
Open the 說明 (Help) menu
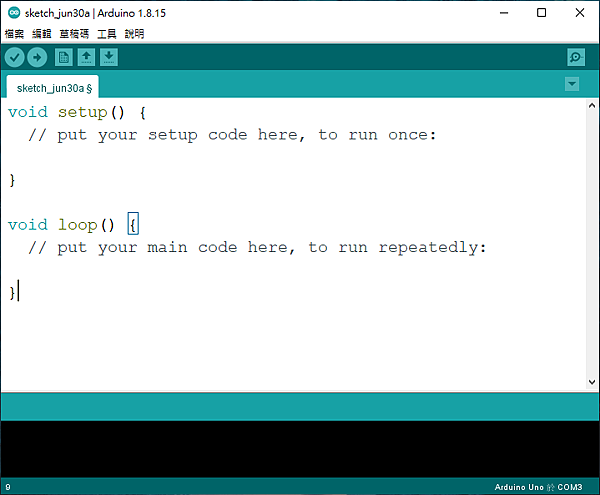coord(134,34)
